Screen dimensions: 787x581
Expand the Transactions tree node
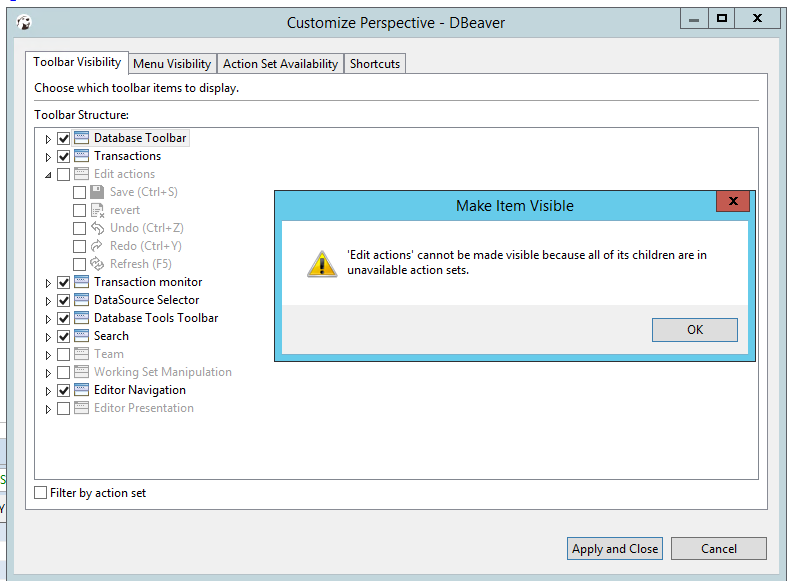(x=48, y=157)
